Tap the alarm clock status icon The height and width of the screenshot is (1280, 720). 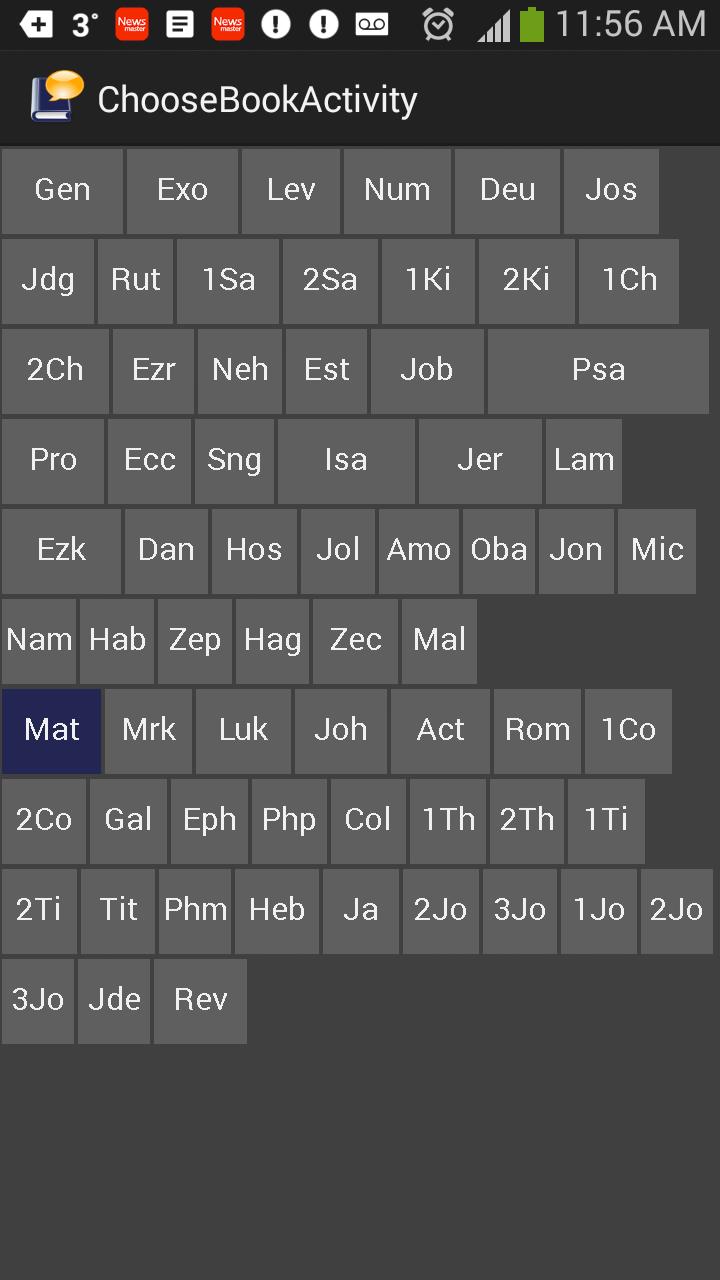[438, 24]
